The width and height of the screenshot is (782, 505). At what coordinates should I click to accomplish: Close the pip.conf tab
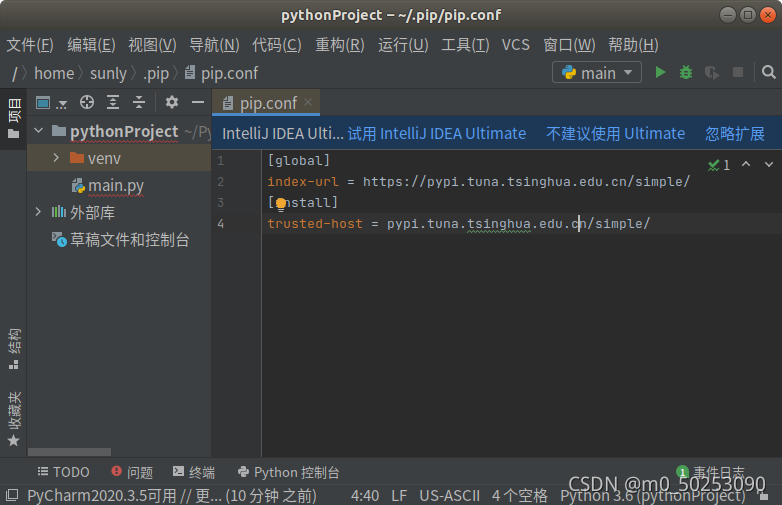308,102
